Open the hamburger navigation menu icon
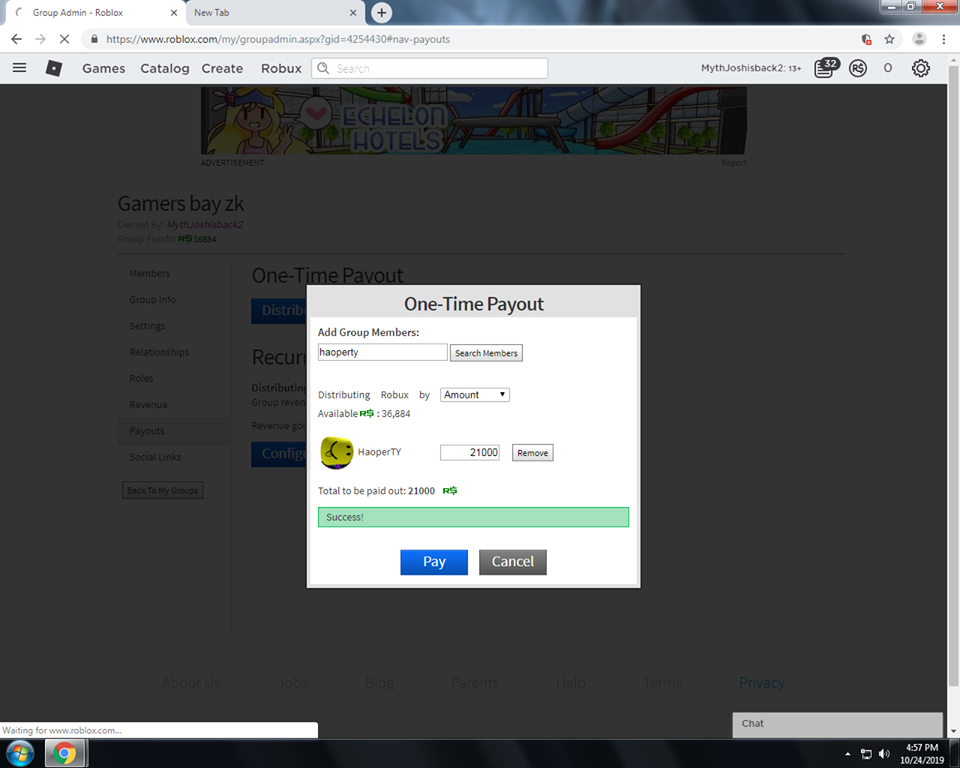Viewport: 960px width, 768px height. pos(20,68)
